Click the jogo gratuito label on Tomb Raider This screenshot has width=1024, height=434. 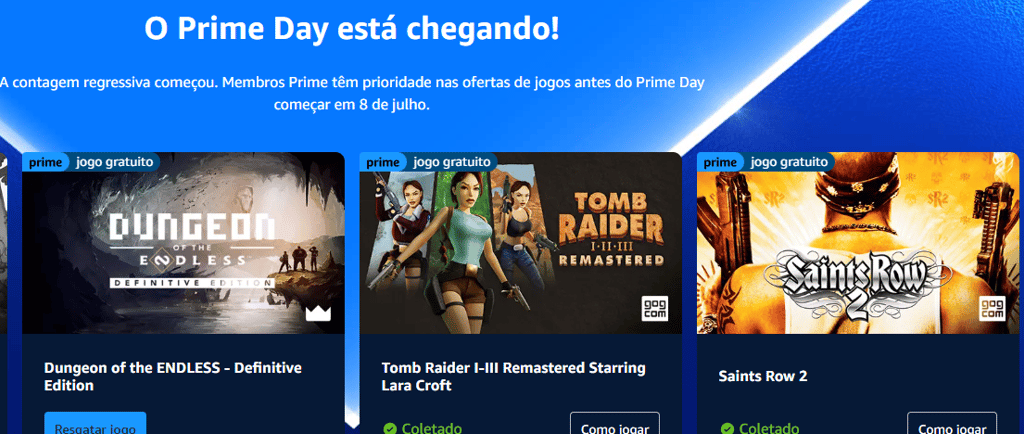point(452,162)
